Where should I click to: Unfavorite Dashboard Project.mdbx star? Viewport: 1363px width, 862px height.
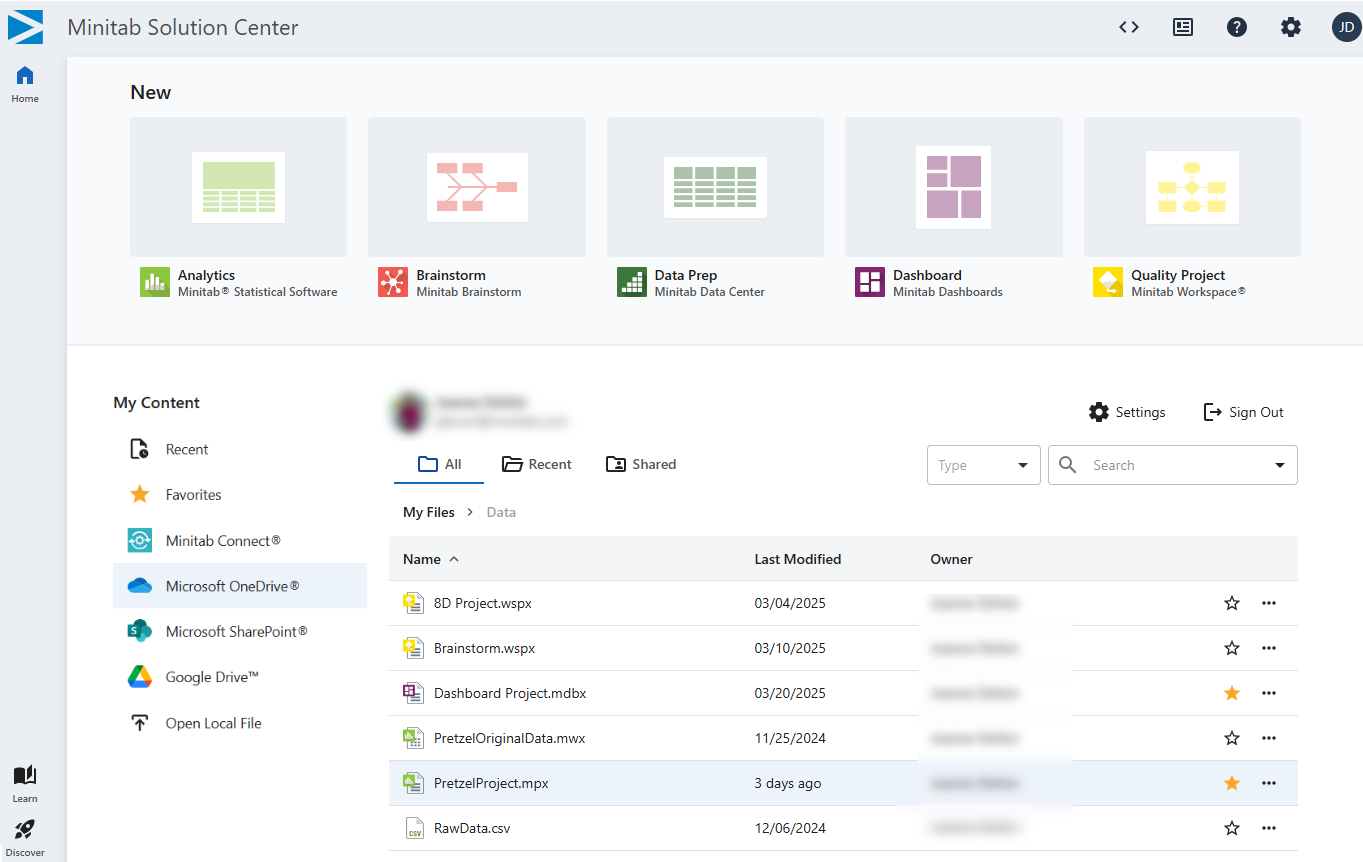coord(1232,693)
